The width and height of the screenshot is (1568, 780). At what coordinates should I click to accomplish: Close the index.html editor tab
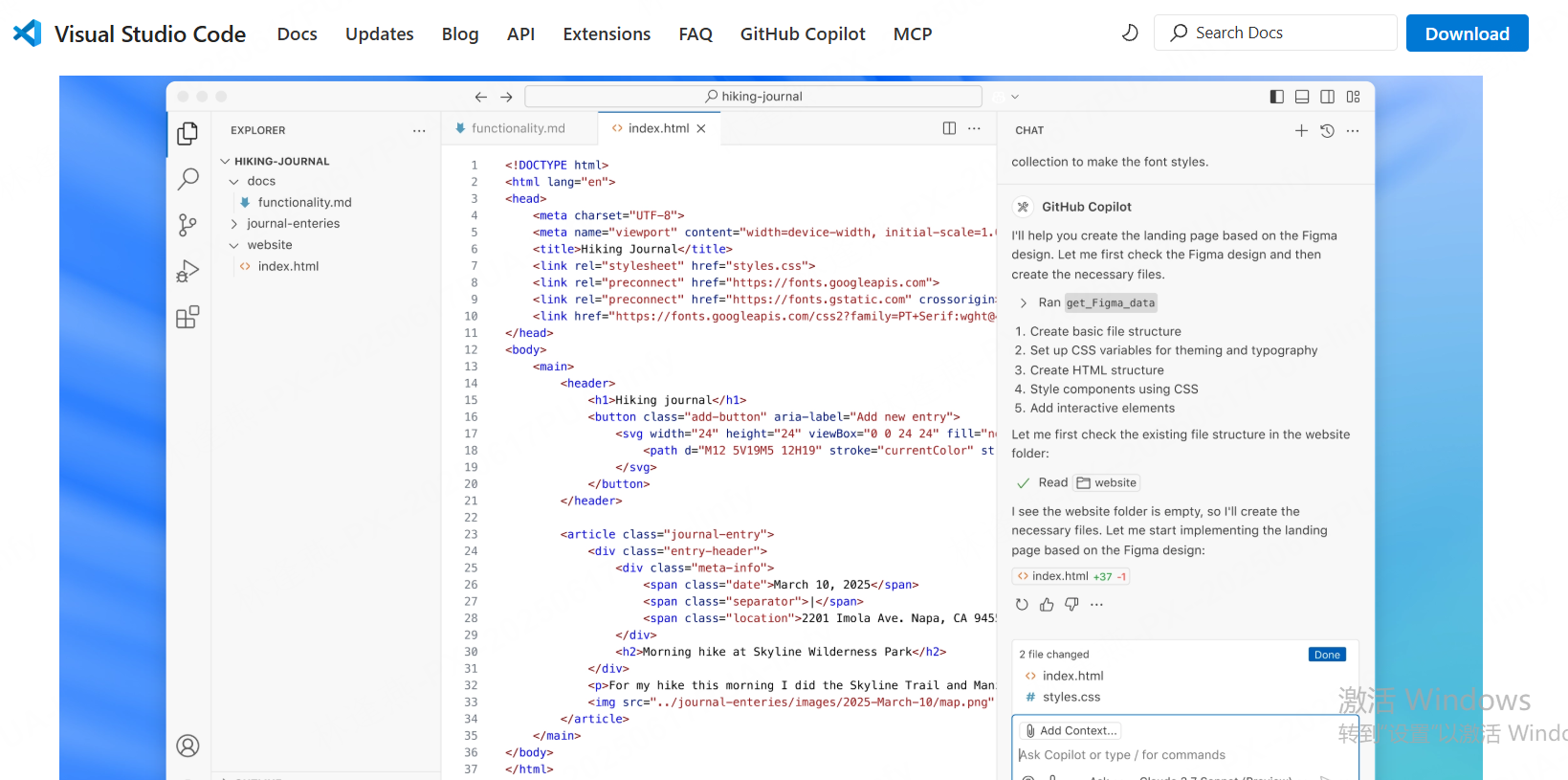(701, 128)
